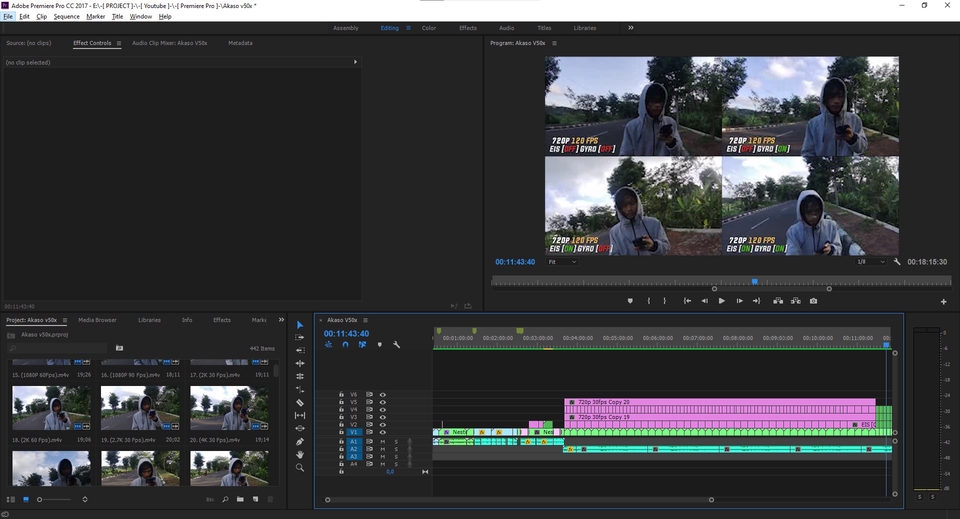Toggle sync lock for track V4

point(369,409)
